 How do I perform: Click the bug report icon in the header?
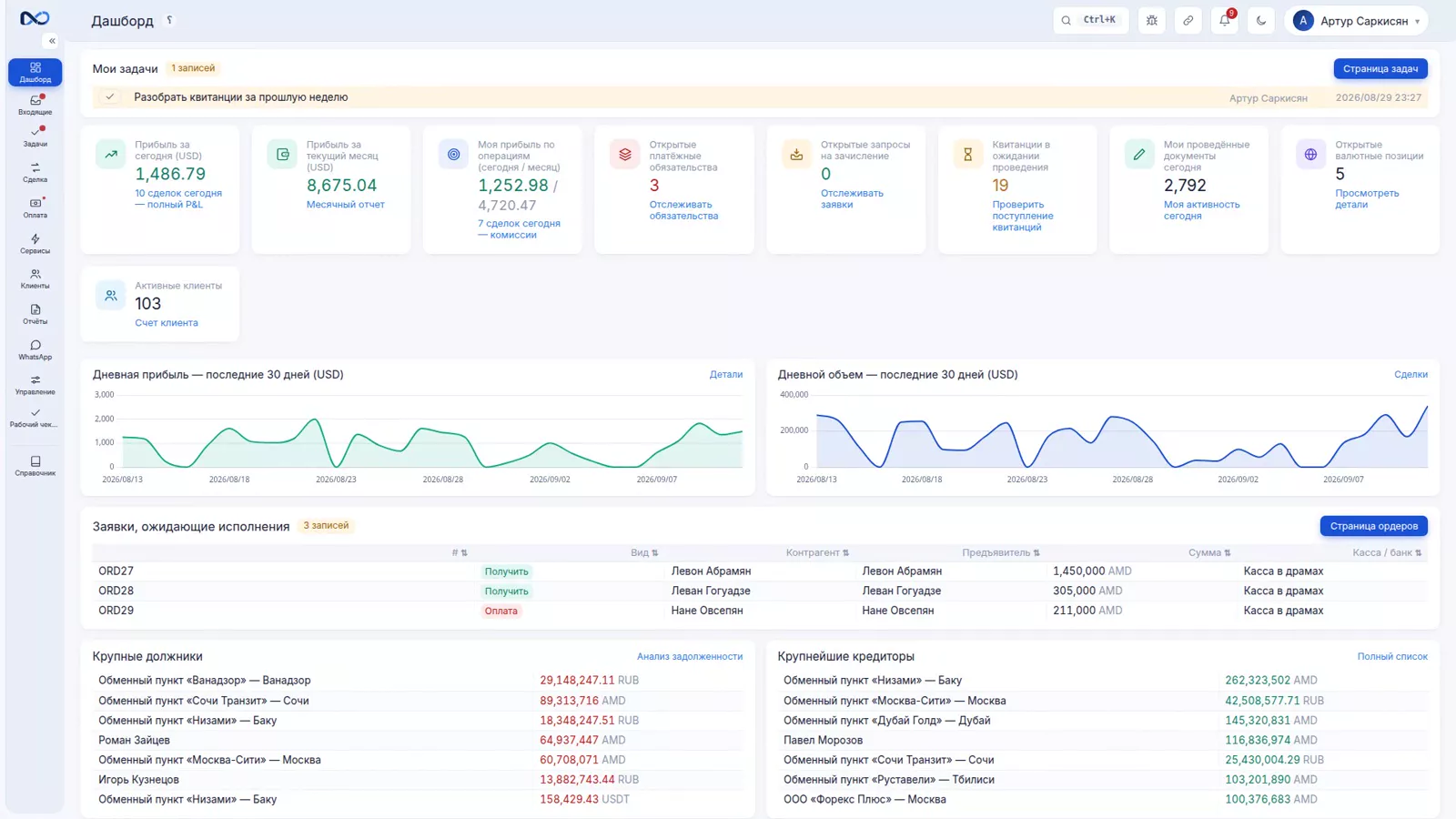click(1152, 20)
